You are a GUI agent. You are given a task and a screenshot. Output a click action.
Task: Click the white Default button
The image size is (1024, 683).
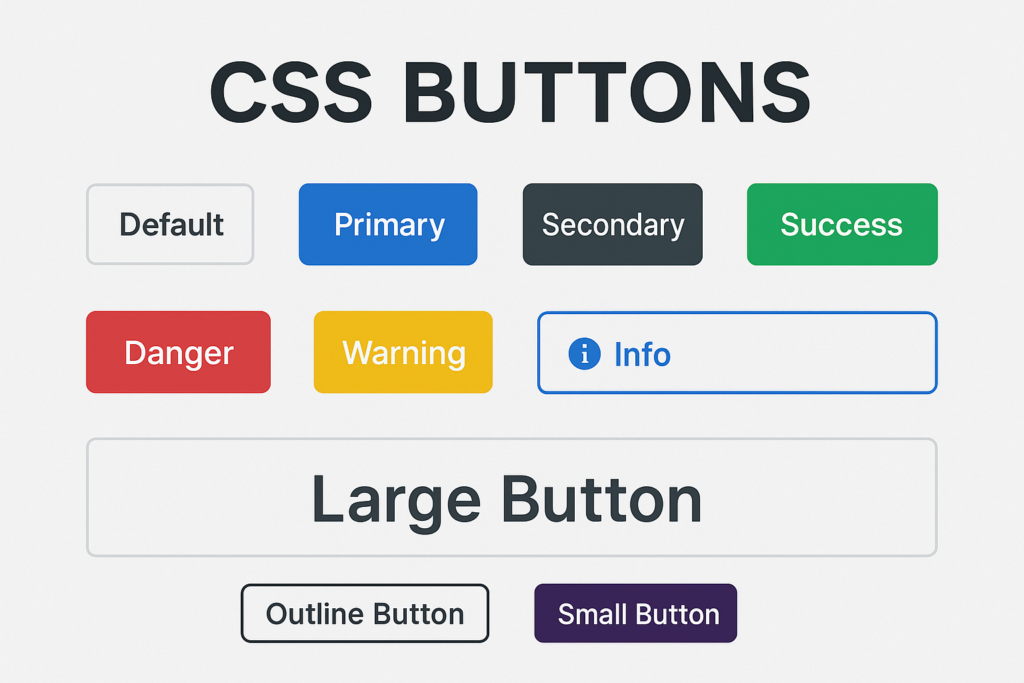pyautogui.click(x=170, y=224)
